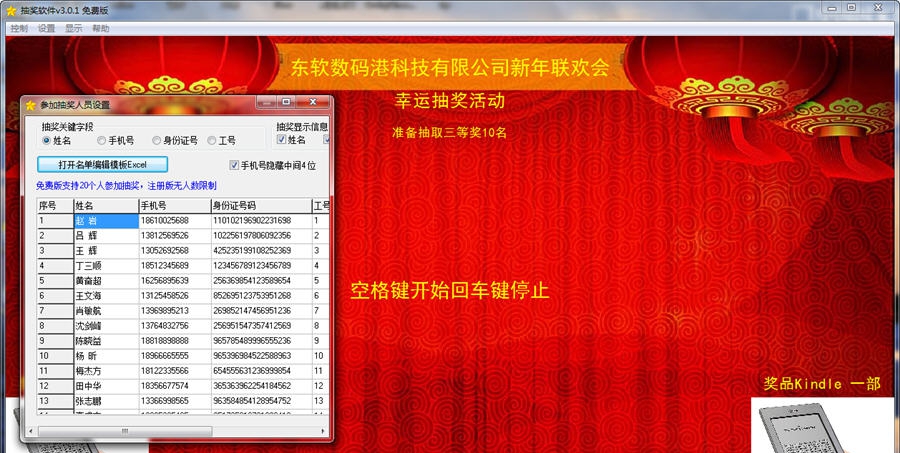Click phone number 13125458526
The image size is (900, 453).
175,296
